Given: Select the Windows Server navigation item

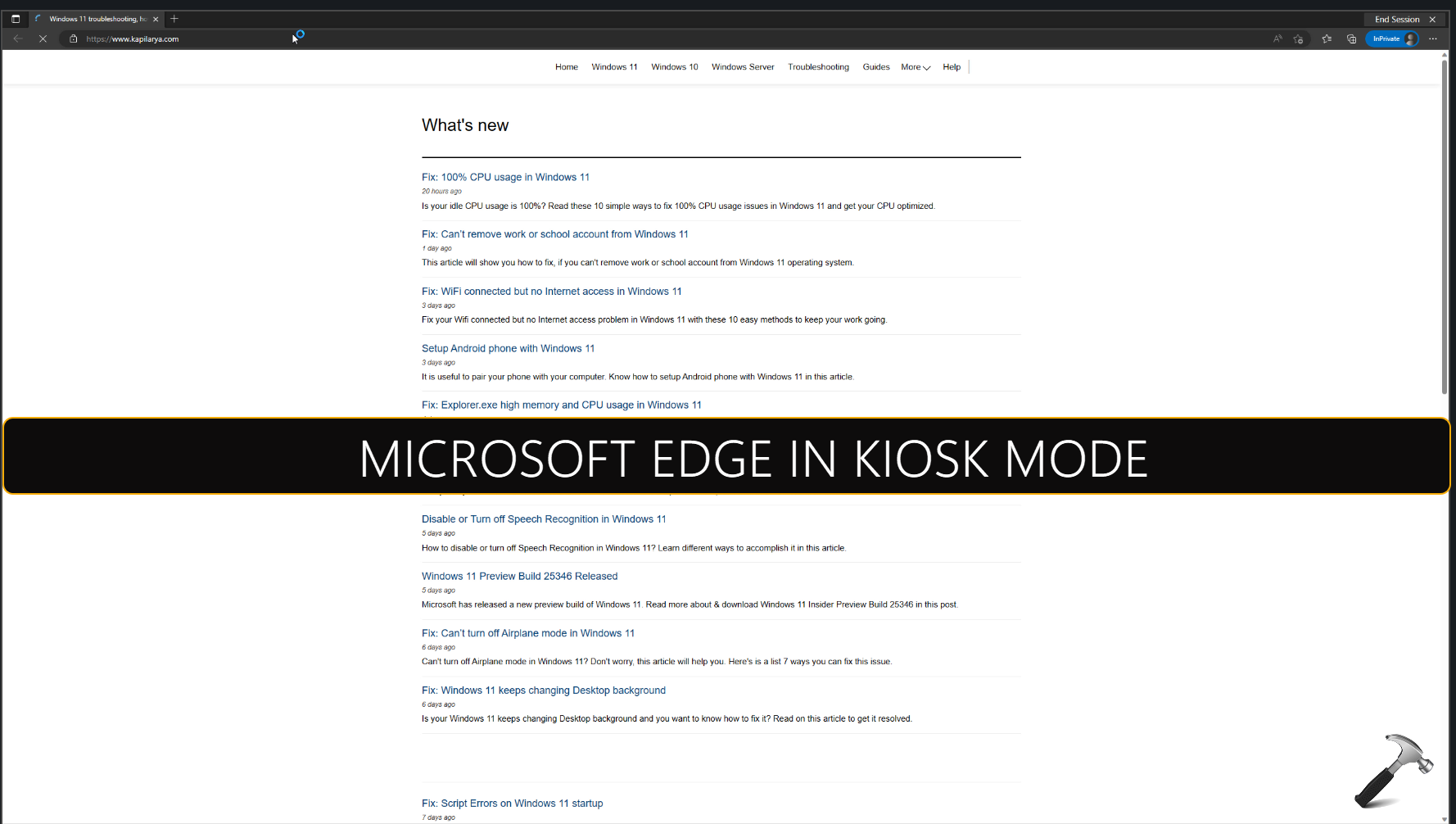Looking at the screenshot, I should (x=743, y=67).
